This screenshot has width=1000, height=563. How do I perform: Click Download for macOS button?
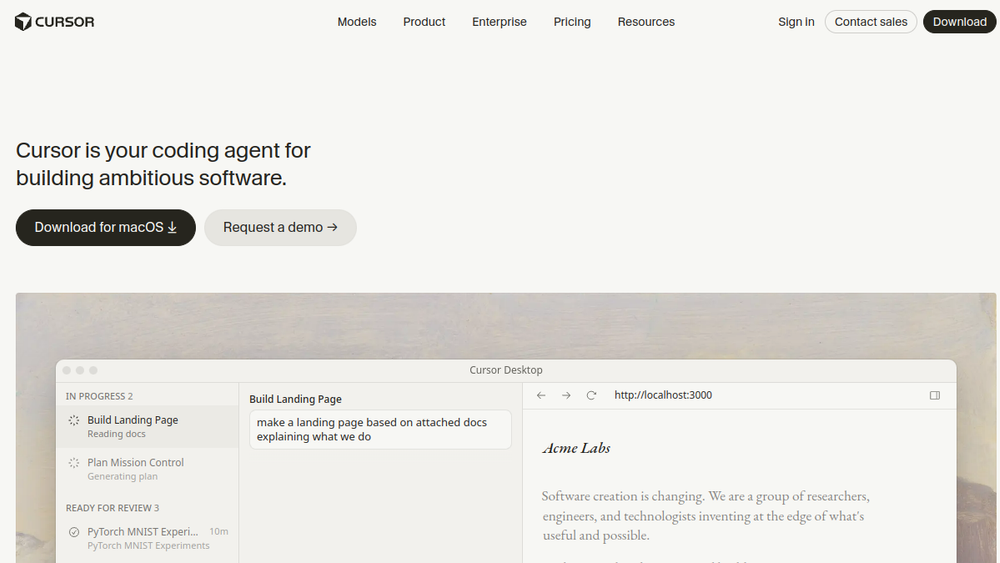[x=106, y=228]
